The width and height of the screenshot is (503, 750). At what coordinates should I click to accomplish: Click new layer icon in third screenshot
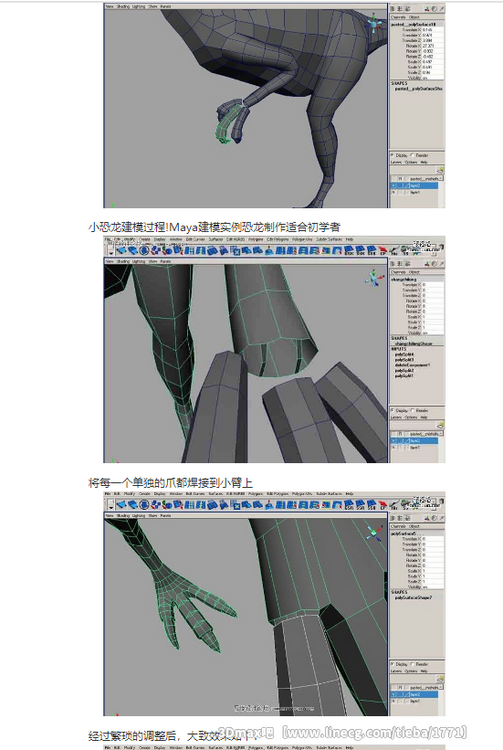pyautogui.click(x=440, y=678)
